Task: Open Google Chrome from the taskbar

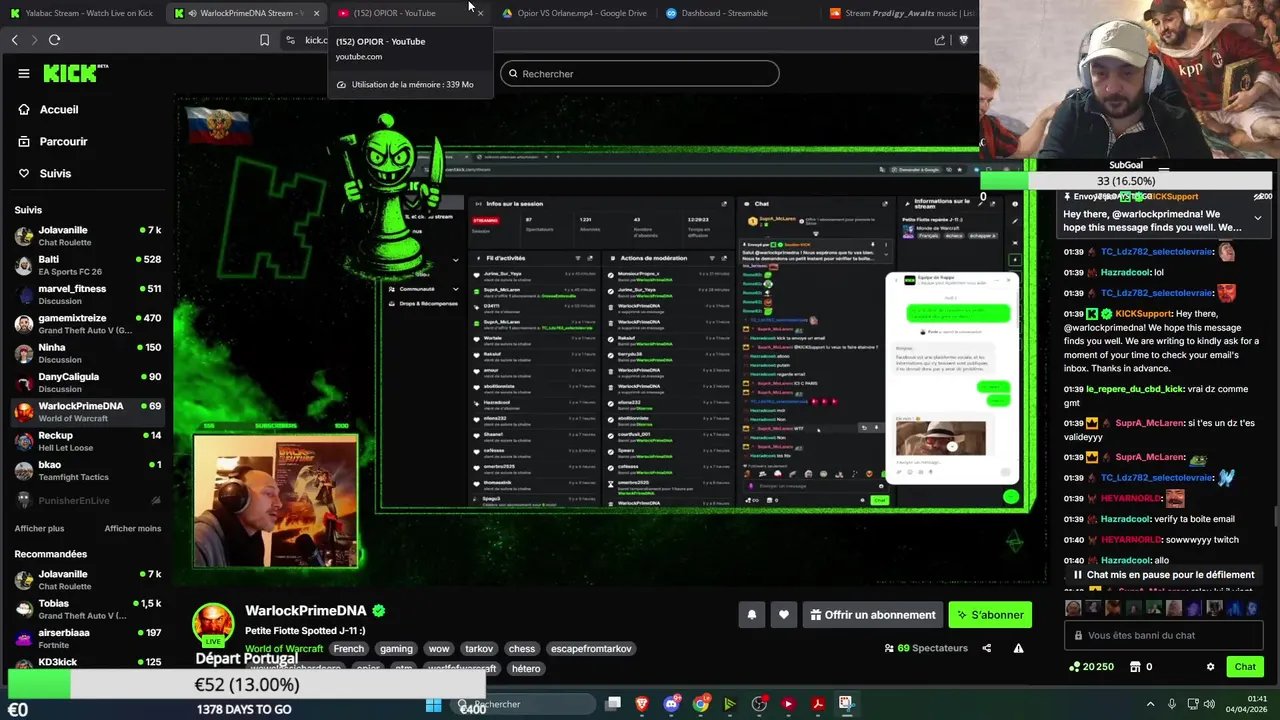Action: click(x=701, y=704)
